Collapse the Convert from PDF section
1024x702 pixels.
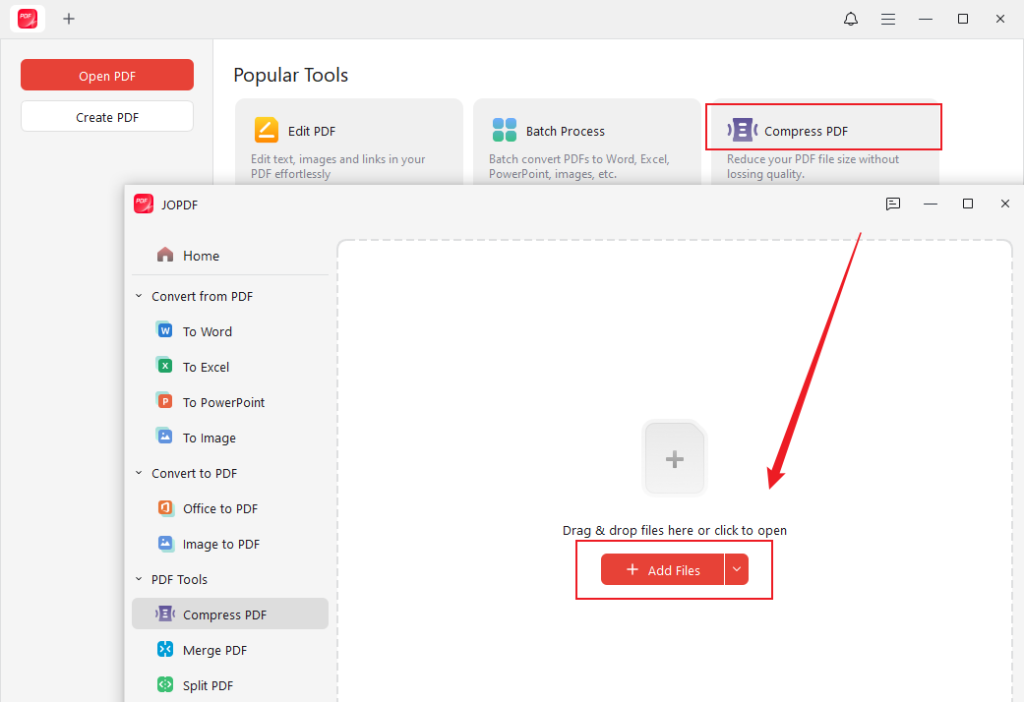pos(139,296)
